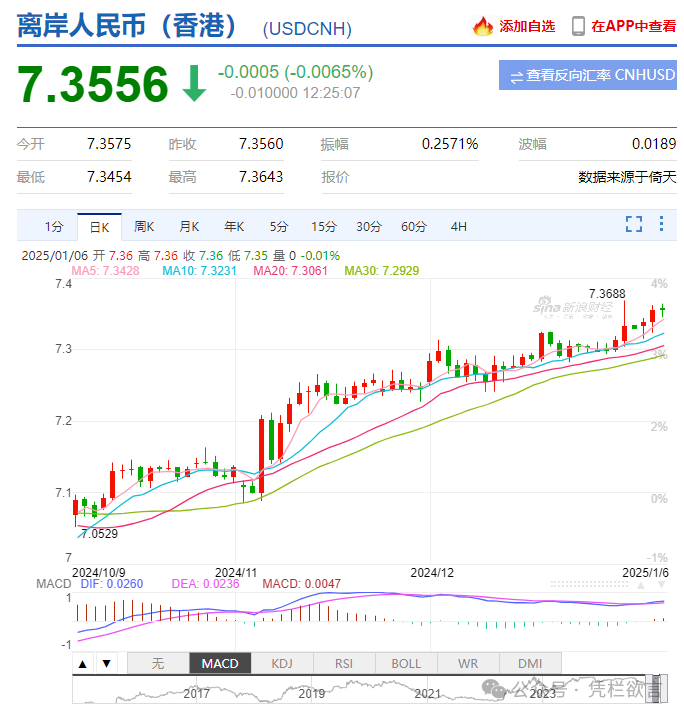The width and height of the screenshot is (684, 716).
Task: Click 查看反向汇率 CNHUSD button
Action: [588, 75]
